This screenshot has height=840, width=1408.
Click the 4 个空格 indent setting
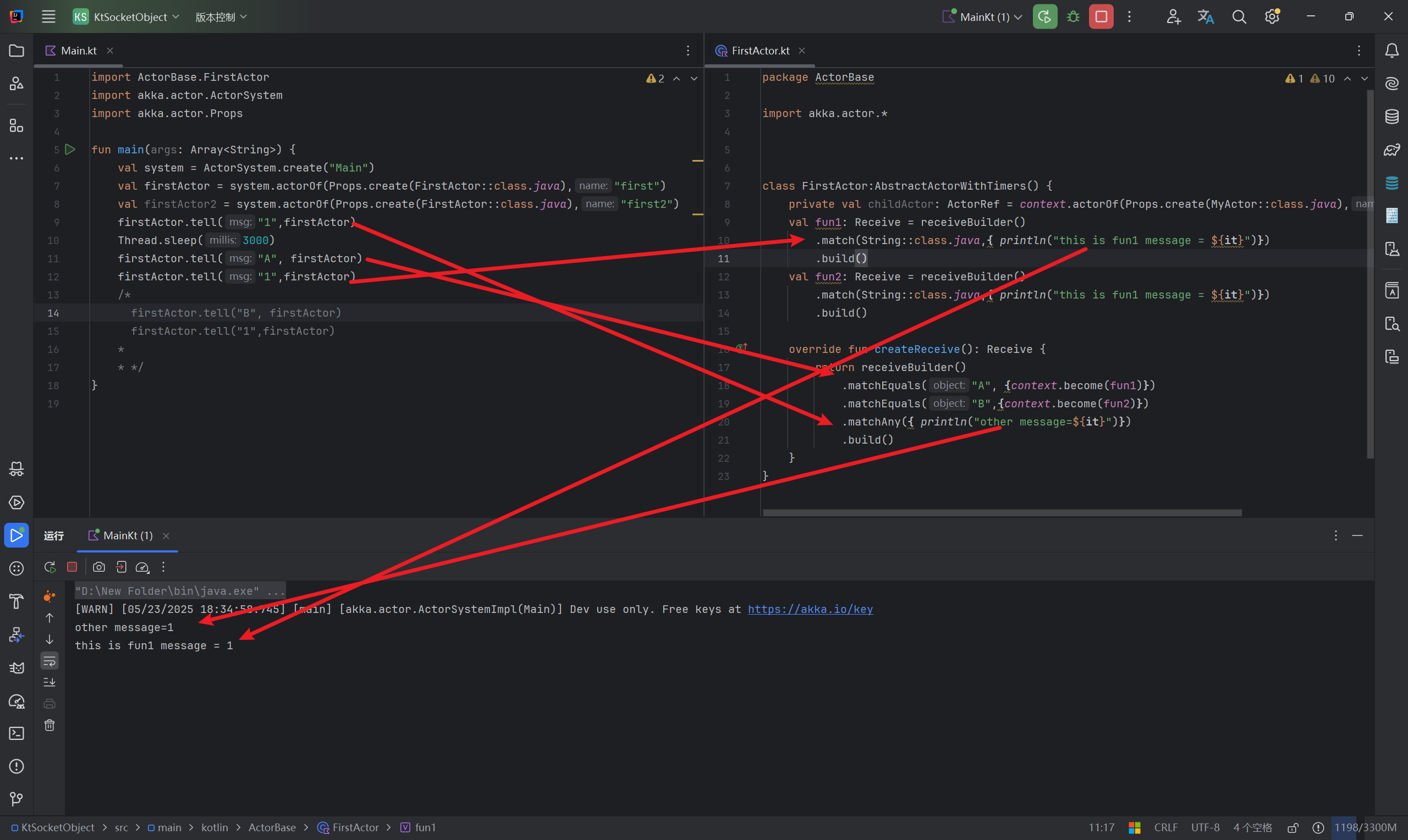pos(1252,827)
